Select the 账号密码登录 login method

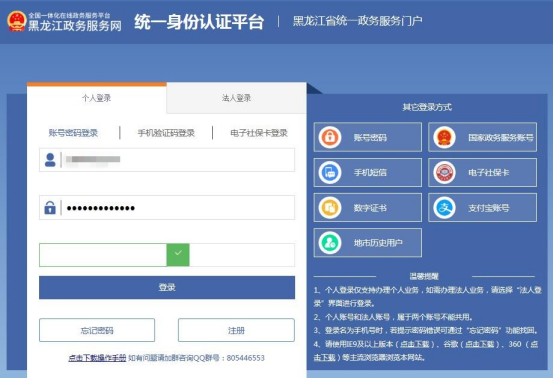coord(73,133)
